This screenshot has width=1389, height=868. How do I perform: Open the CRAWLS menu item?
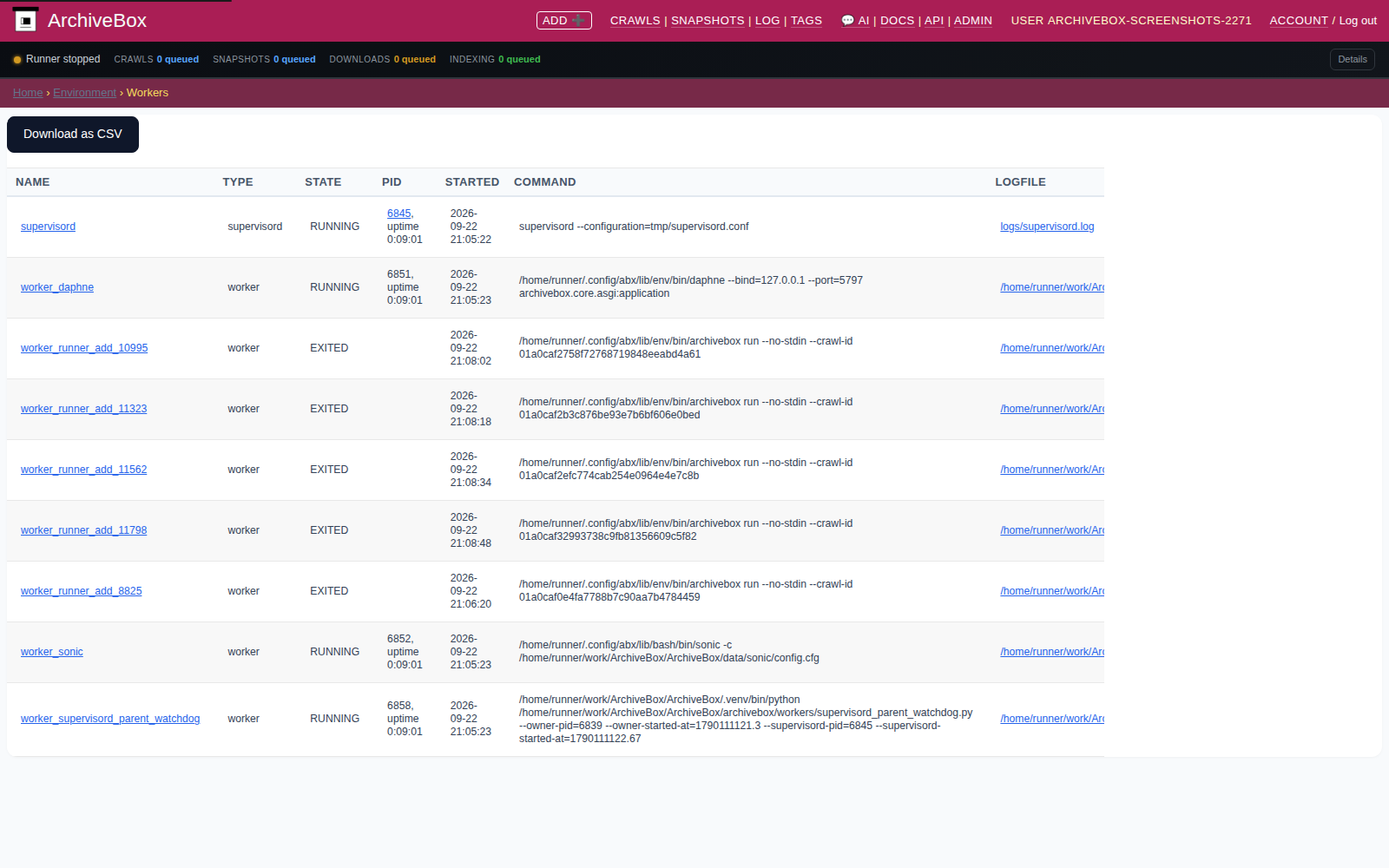(635, 20)
